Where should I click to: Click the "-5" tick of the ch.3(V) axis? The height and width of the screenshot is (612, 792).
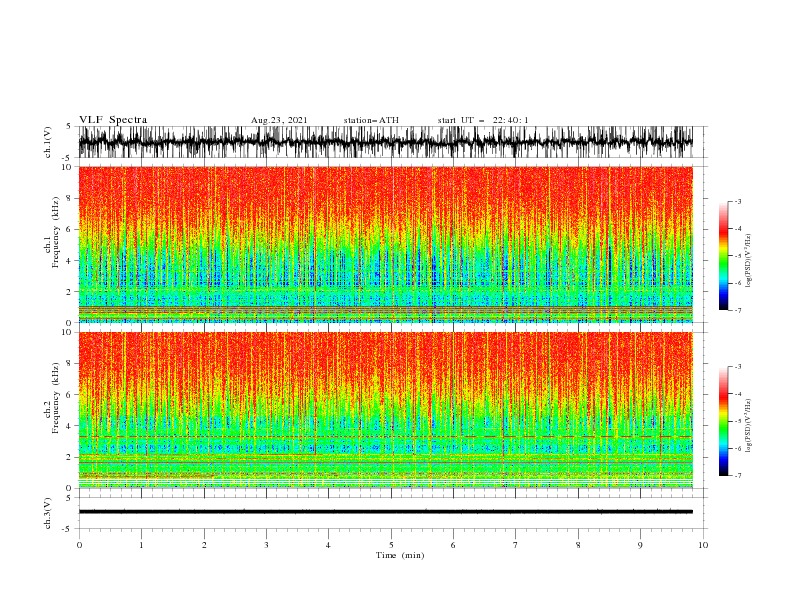(x=68, y=529)
